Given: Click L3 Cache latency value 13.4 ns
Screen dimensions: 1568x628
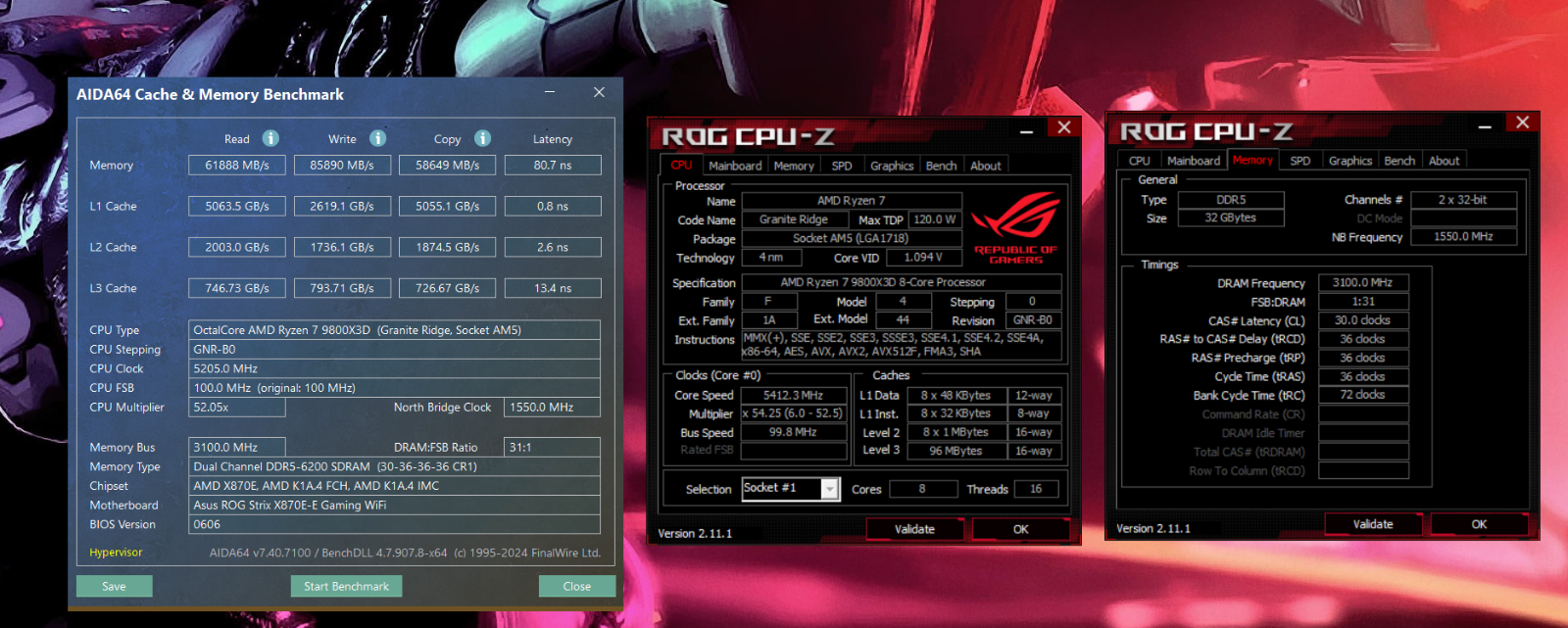Looking at the screenshot, I should [553, 289].
